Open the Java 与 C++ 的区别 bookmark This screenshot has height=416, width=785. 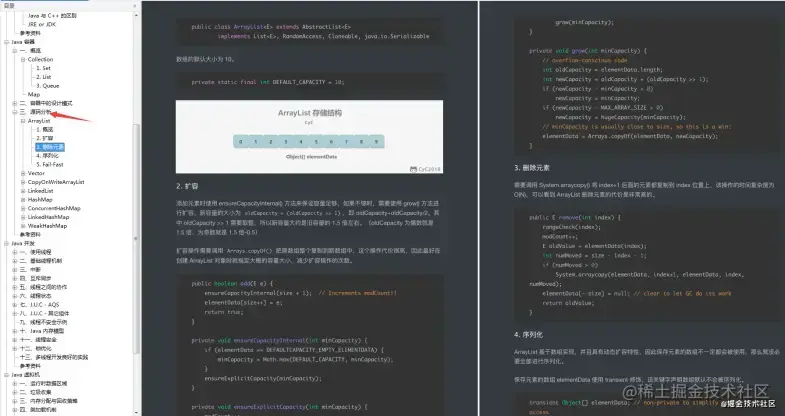coord(52,16)
